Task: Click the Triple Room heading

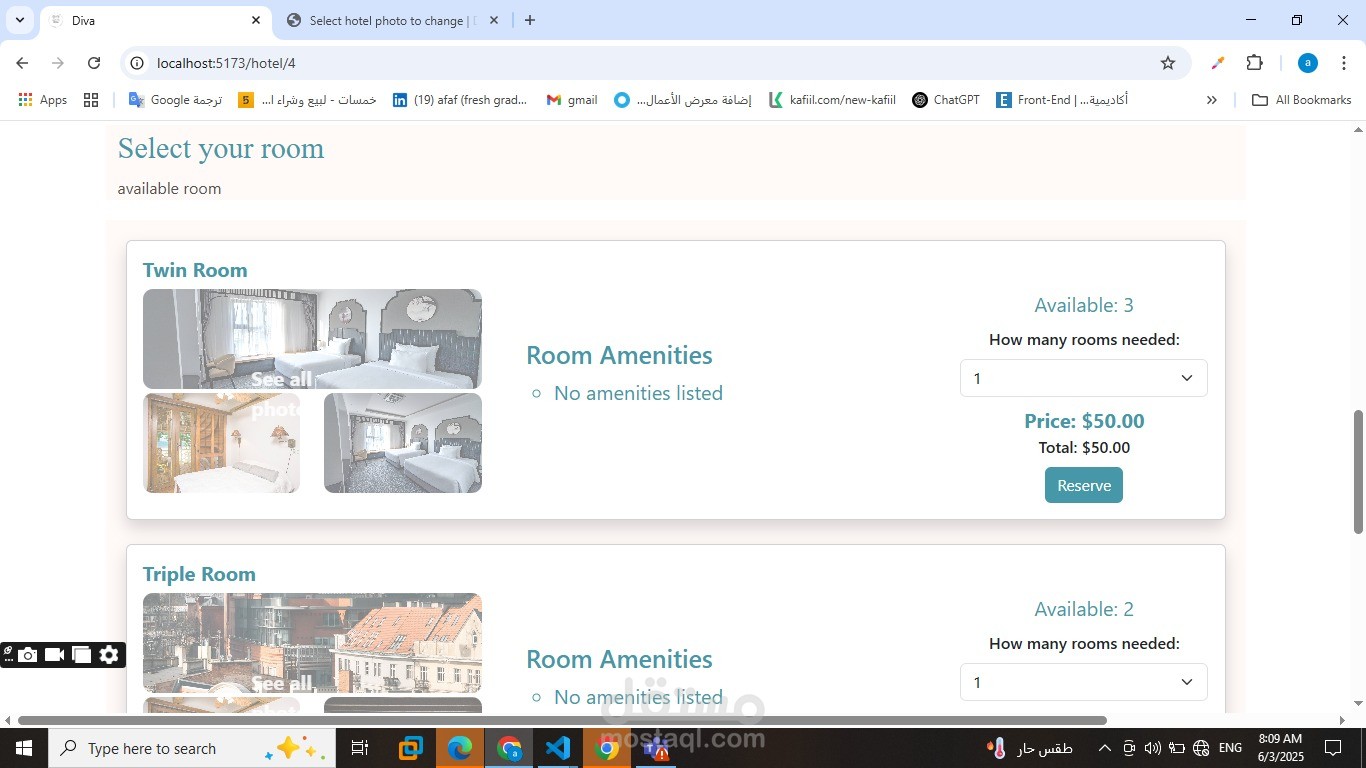Action: [199, 574]
